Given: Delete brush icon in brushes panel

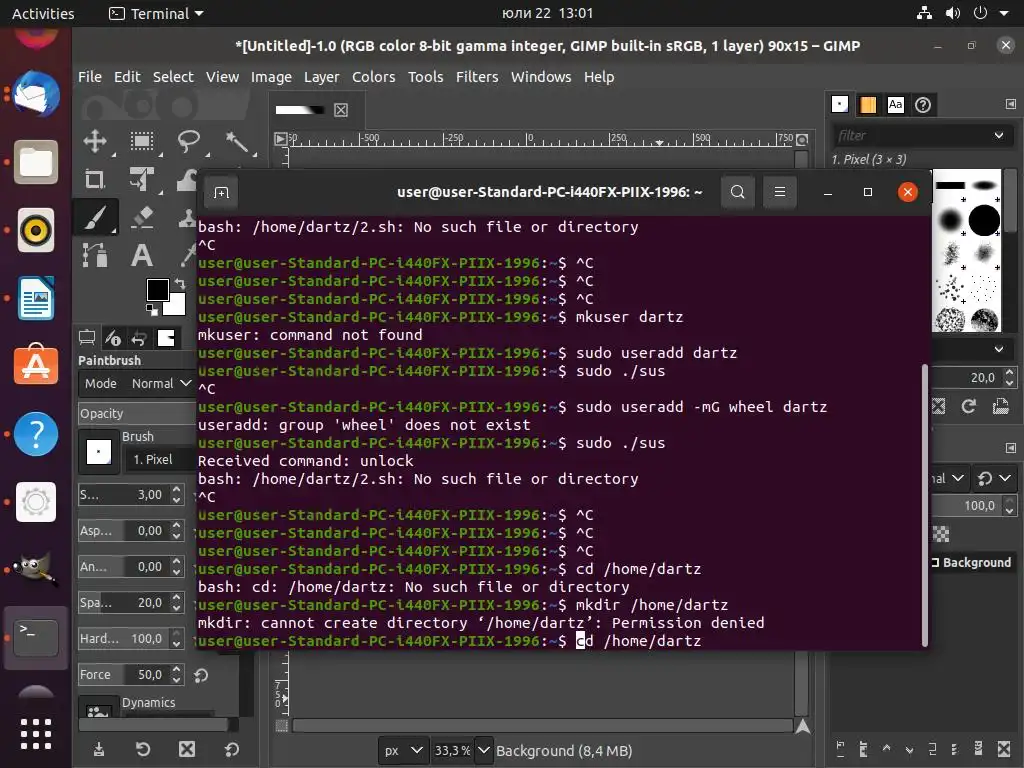Looking at the screenshot, I should point(938,406).
